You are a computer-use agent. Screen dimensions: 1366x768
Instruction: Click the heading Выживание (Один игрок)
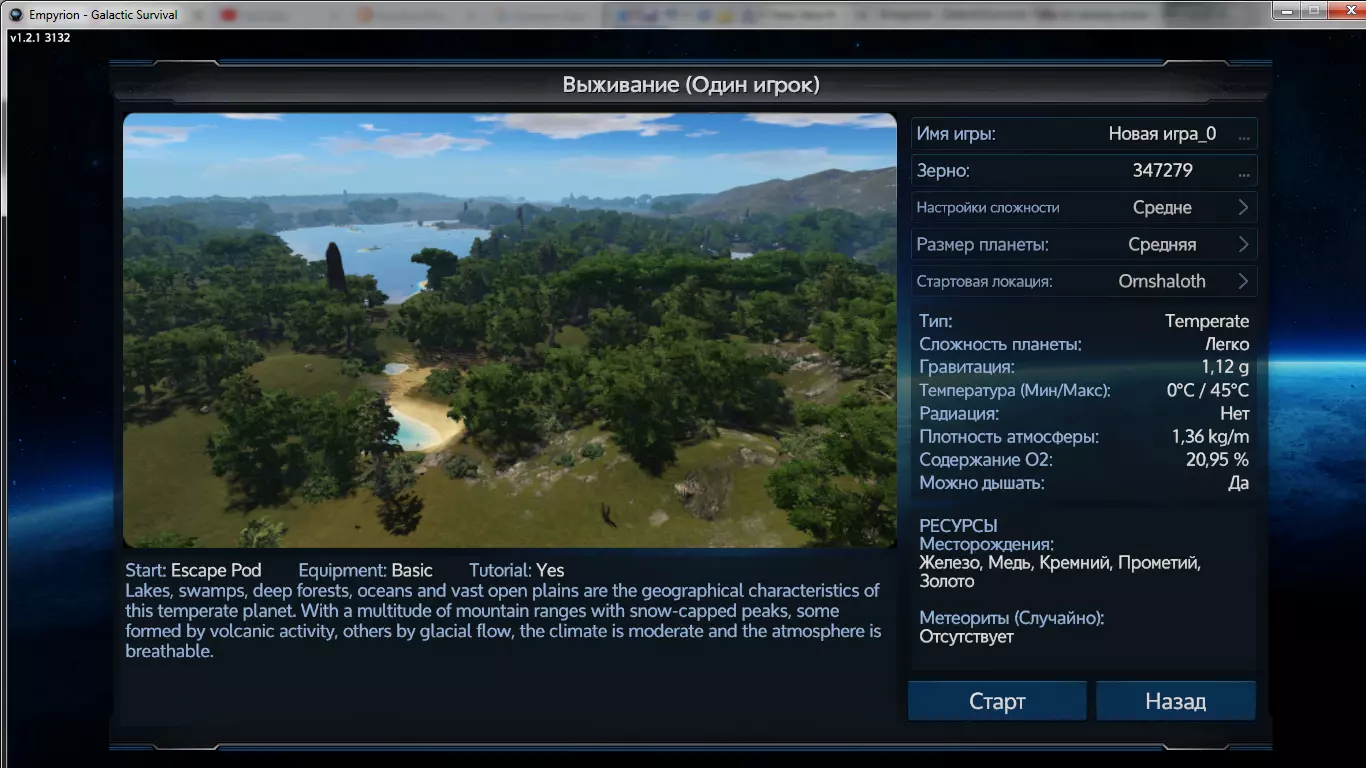[x=691, y=85]
